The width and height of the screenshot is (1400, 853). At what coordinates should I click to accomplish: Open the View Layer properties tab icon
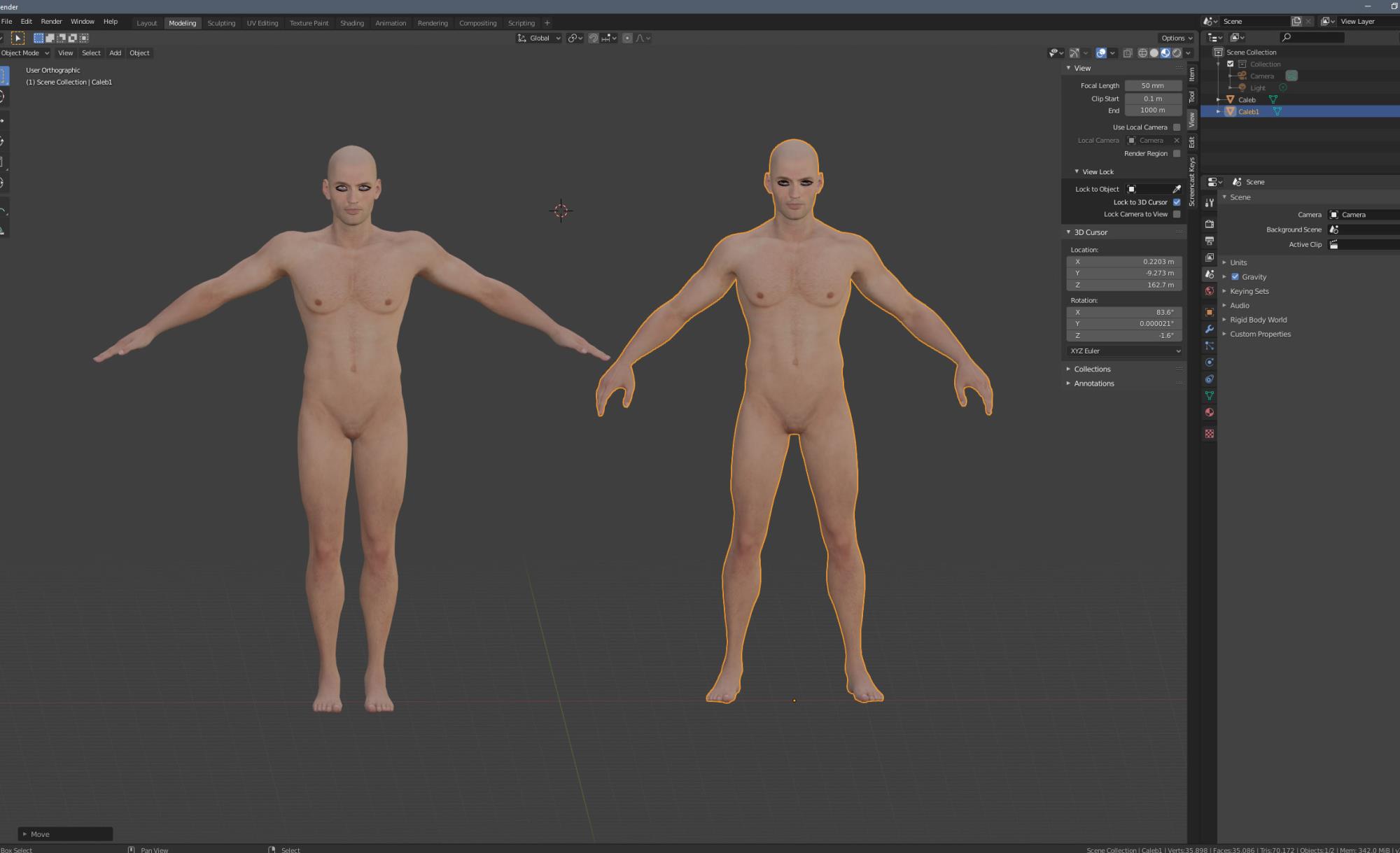tap(1209, 258)
